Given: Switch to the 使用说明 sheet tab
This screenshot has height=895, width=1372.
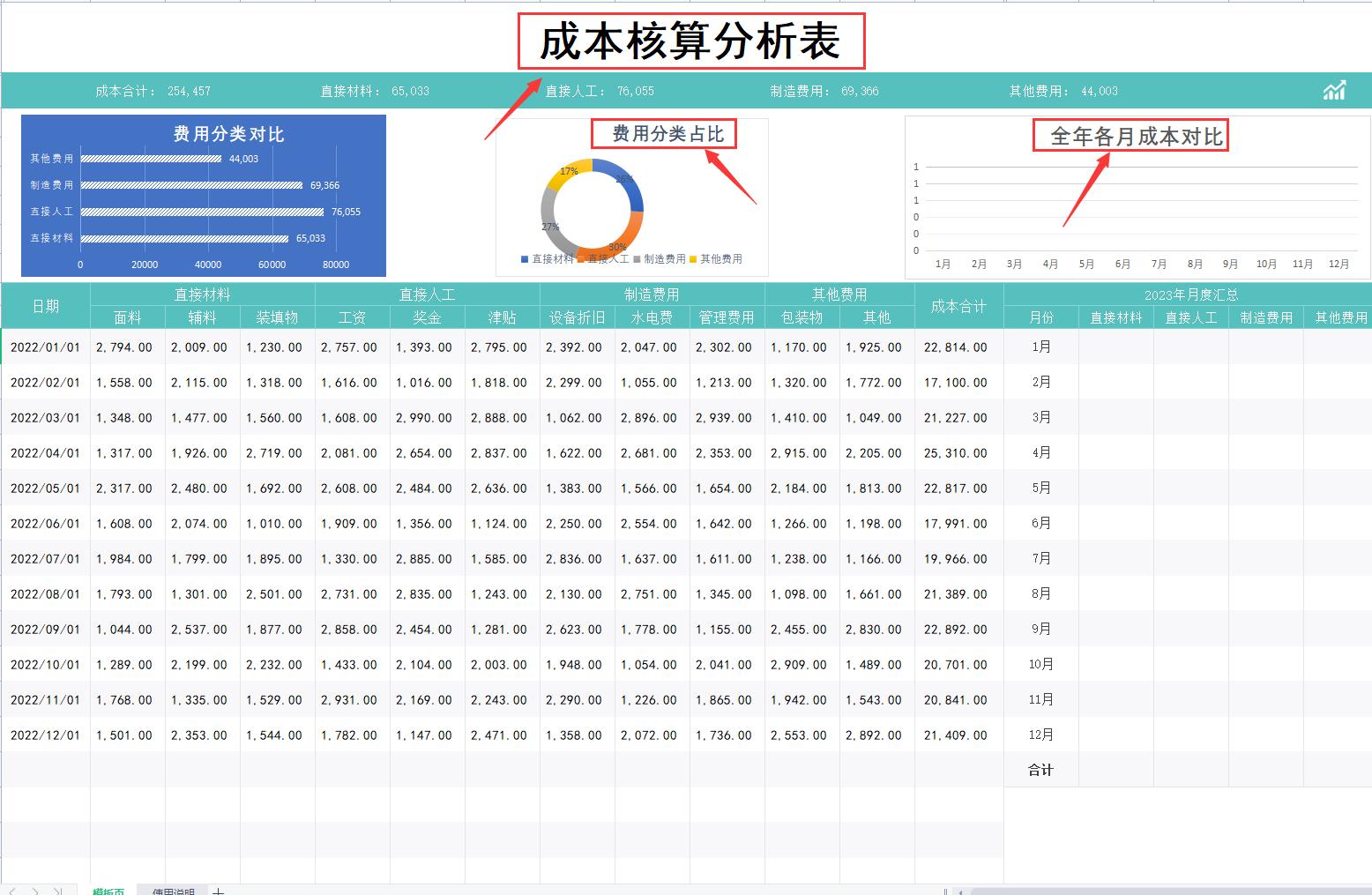Looking at the screenshot, I should point(174,891).
